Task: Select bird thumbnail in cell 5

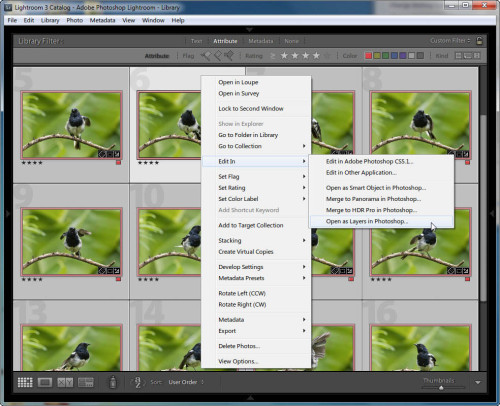Action: (x=71, y=125)
